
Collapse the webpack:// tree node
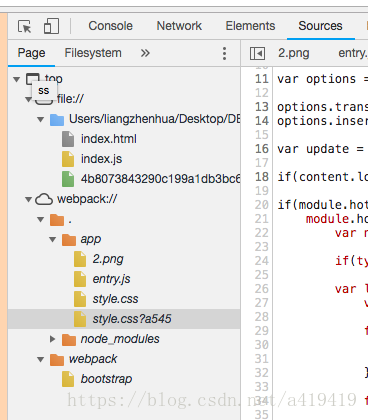(x=28, y=199)
